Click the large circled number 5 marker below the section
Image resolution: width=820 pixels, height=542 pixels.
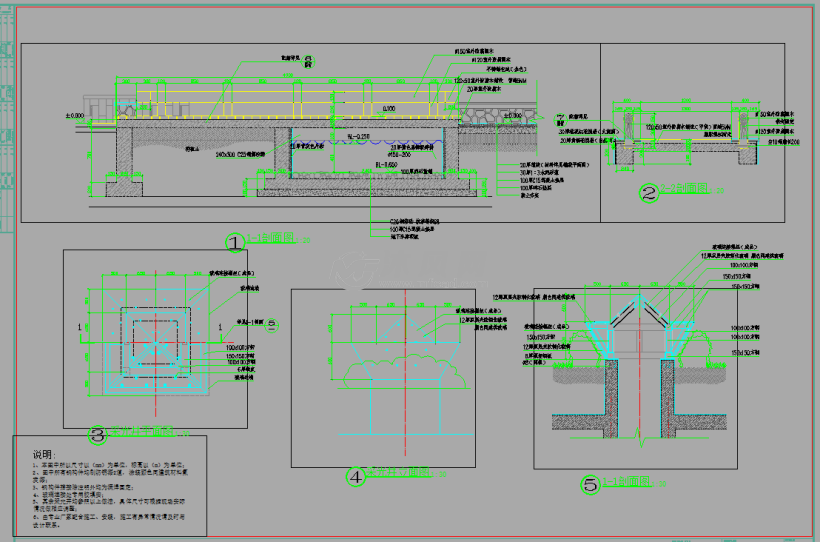tap(591, 485)
